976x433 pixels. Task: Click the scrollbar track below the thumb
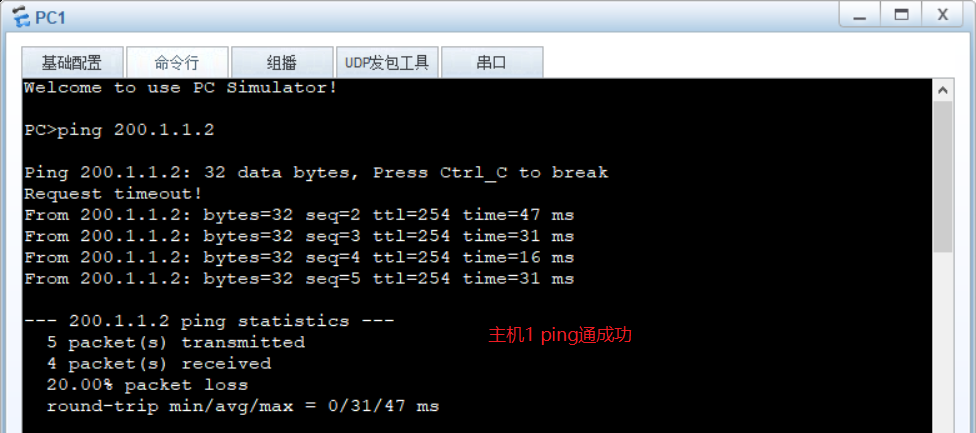click(943, 340)
